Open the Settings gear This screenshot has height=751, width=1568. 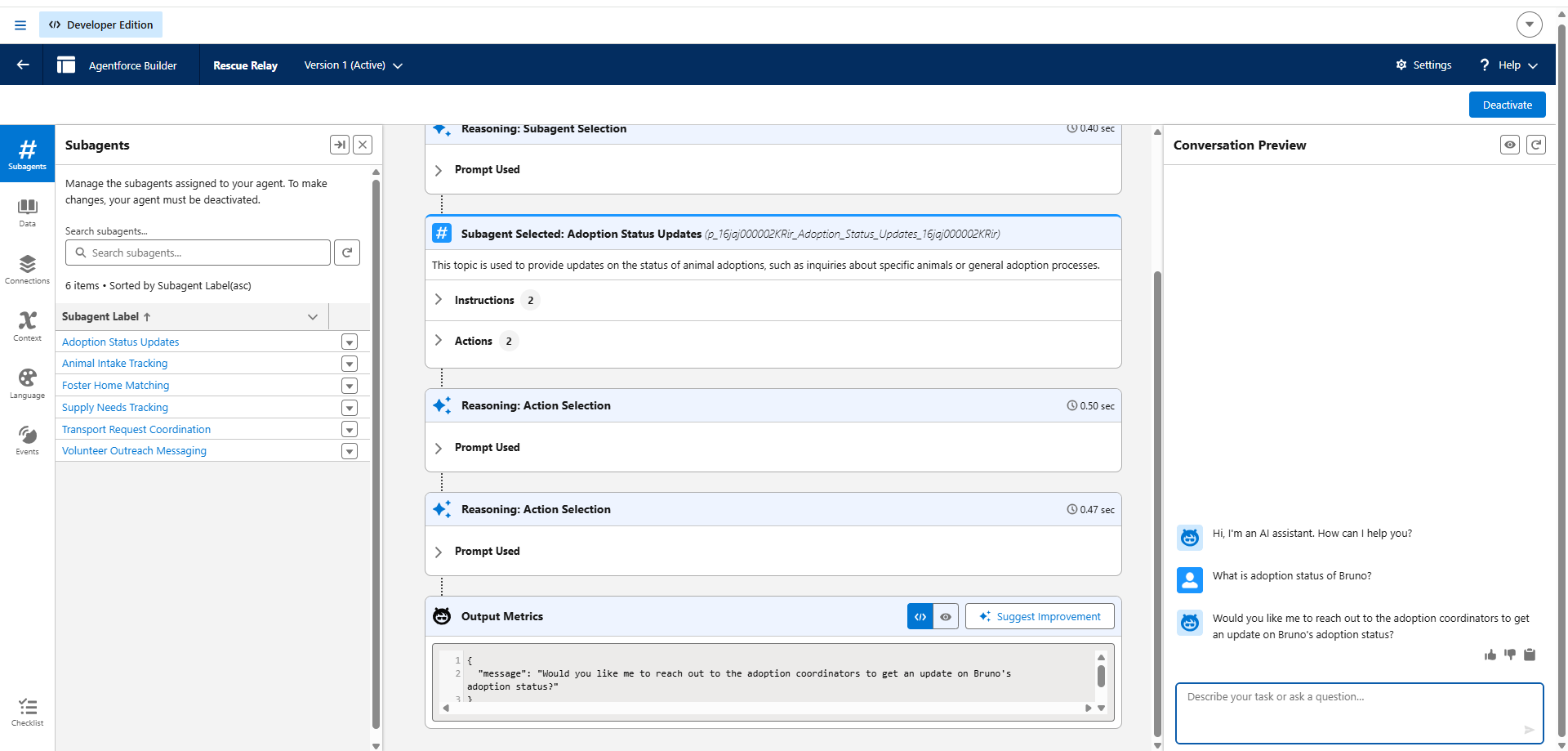[1423, 65]
